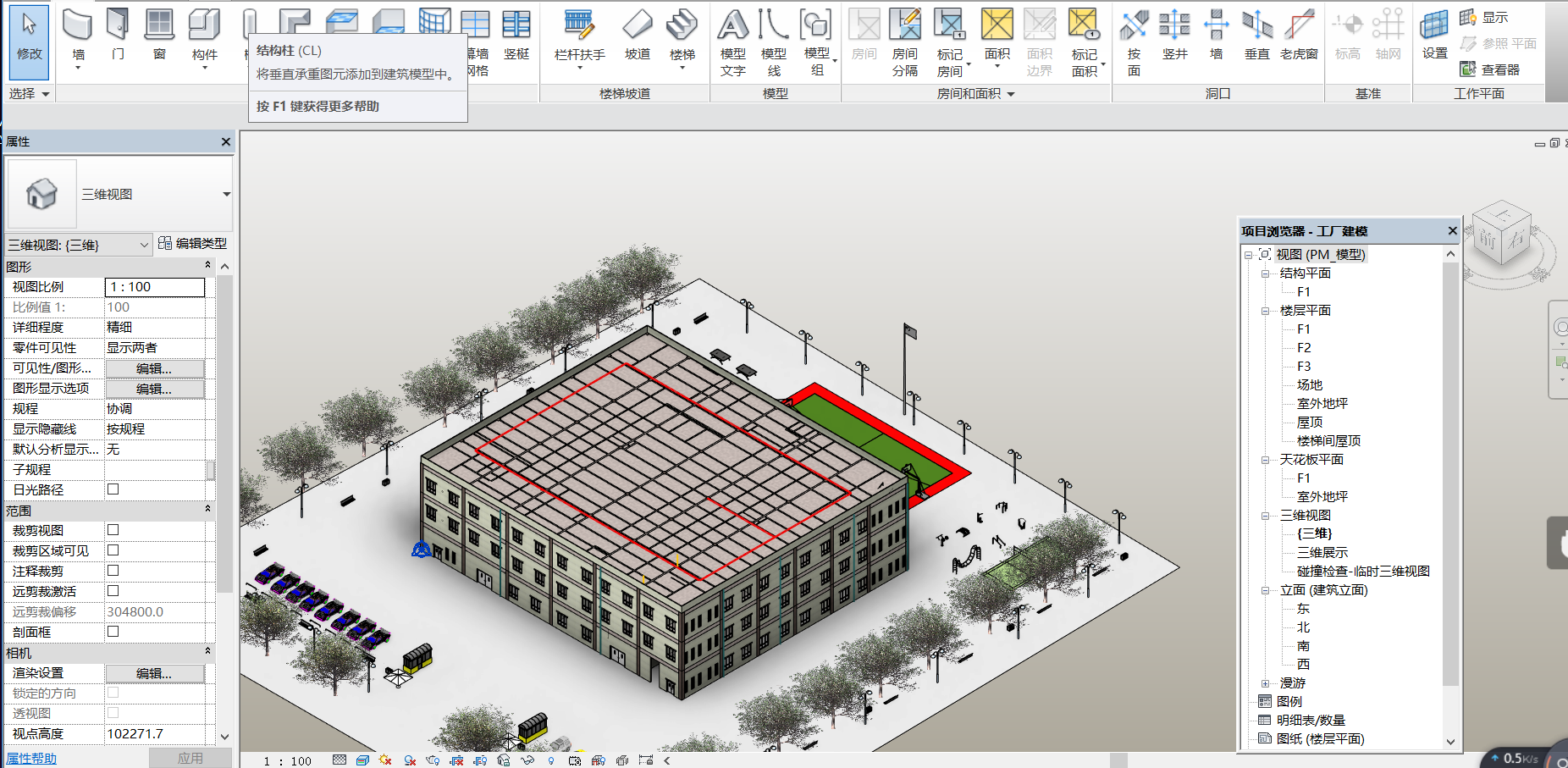Select the 模型组 (Model Group) tool

point(817,42)
